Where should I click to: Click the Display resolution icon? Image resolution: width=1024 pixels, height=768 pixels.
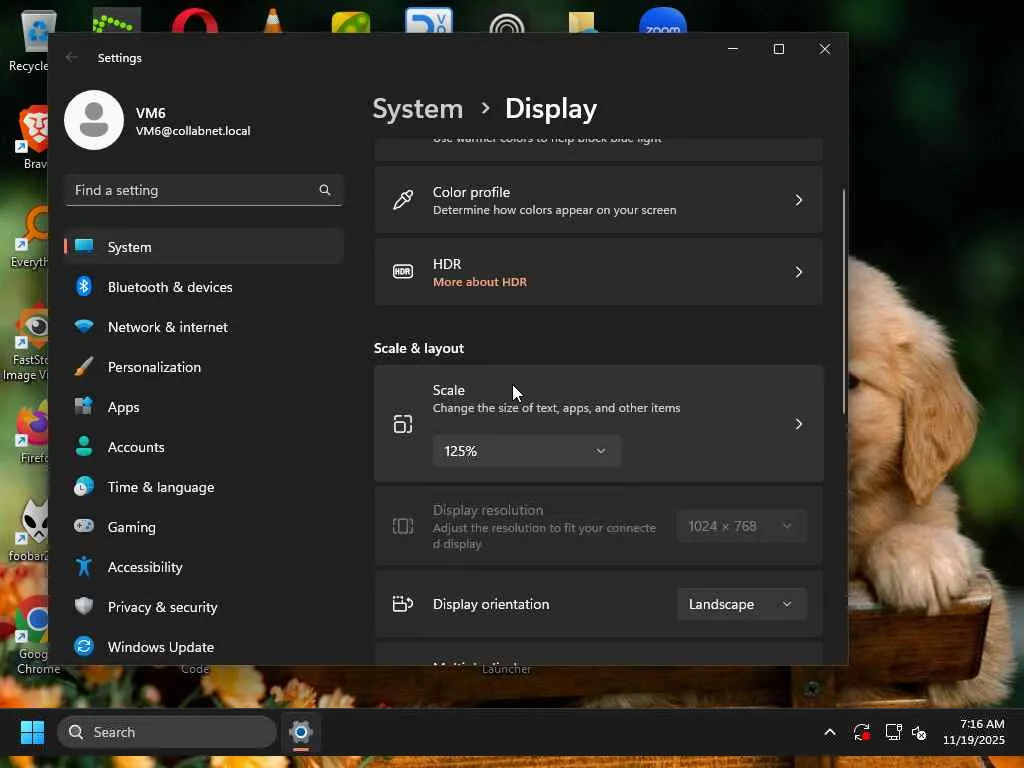pyautogui.click(x=403, y=526)
